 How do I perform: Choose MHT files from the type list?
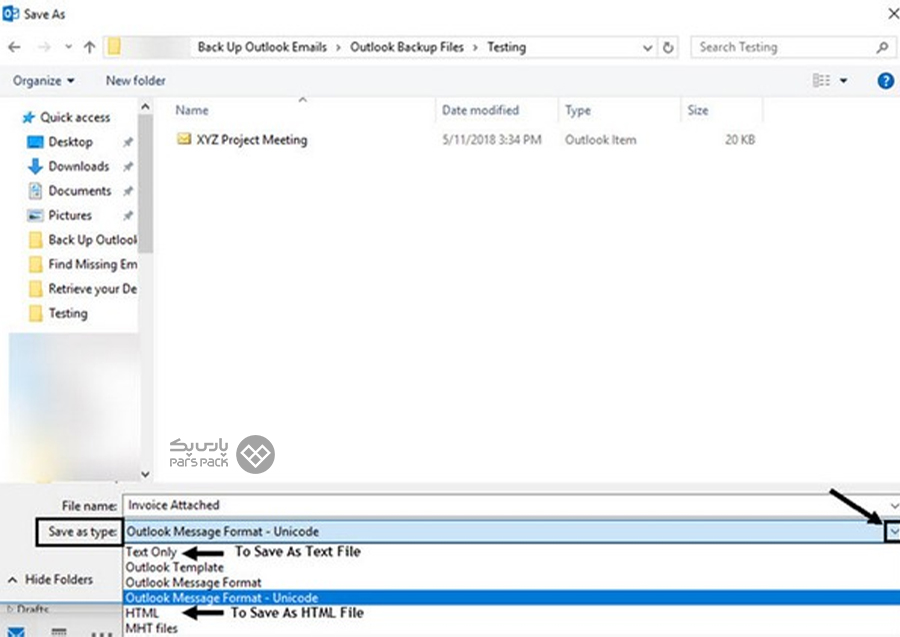[x=152, y=629]
